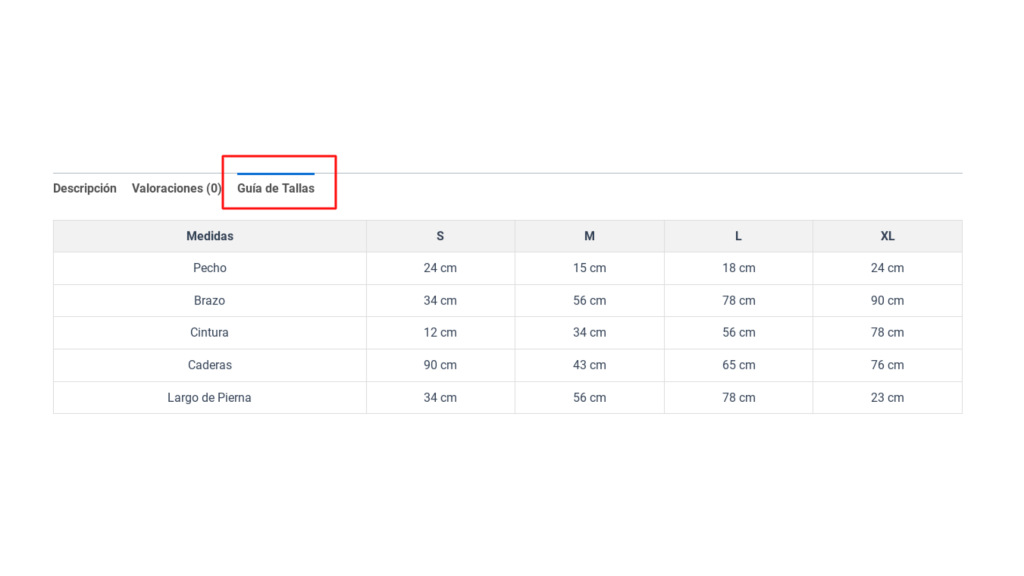Select the Caderas row label
The height and width of the screenshot is (576, 1024).
[x=210, y=365]
